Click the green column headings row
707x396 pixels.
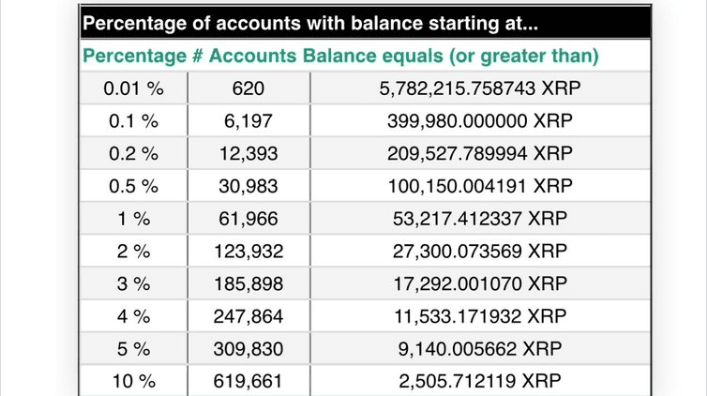point(365,55)
